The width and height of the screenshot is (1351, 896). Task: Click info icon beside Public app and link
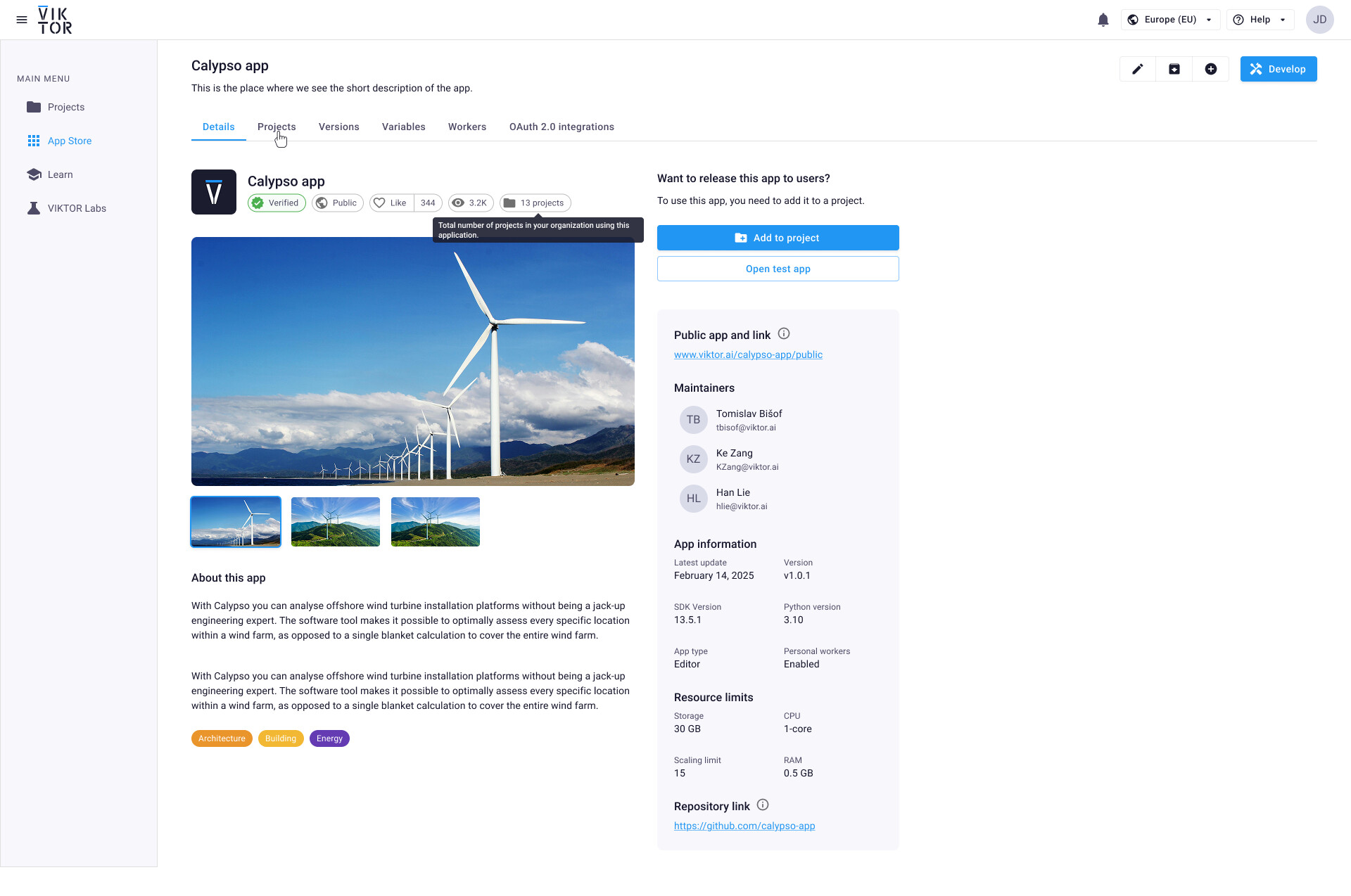pos(783,334)
